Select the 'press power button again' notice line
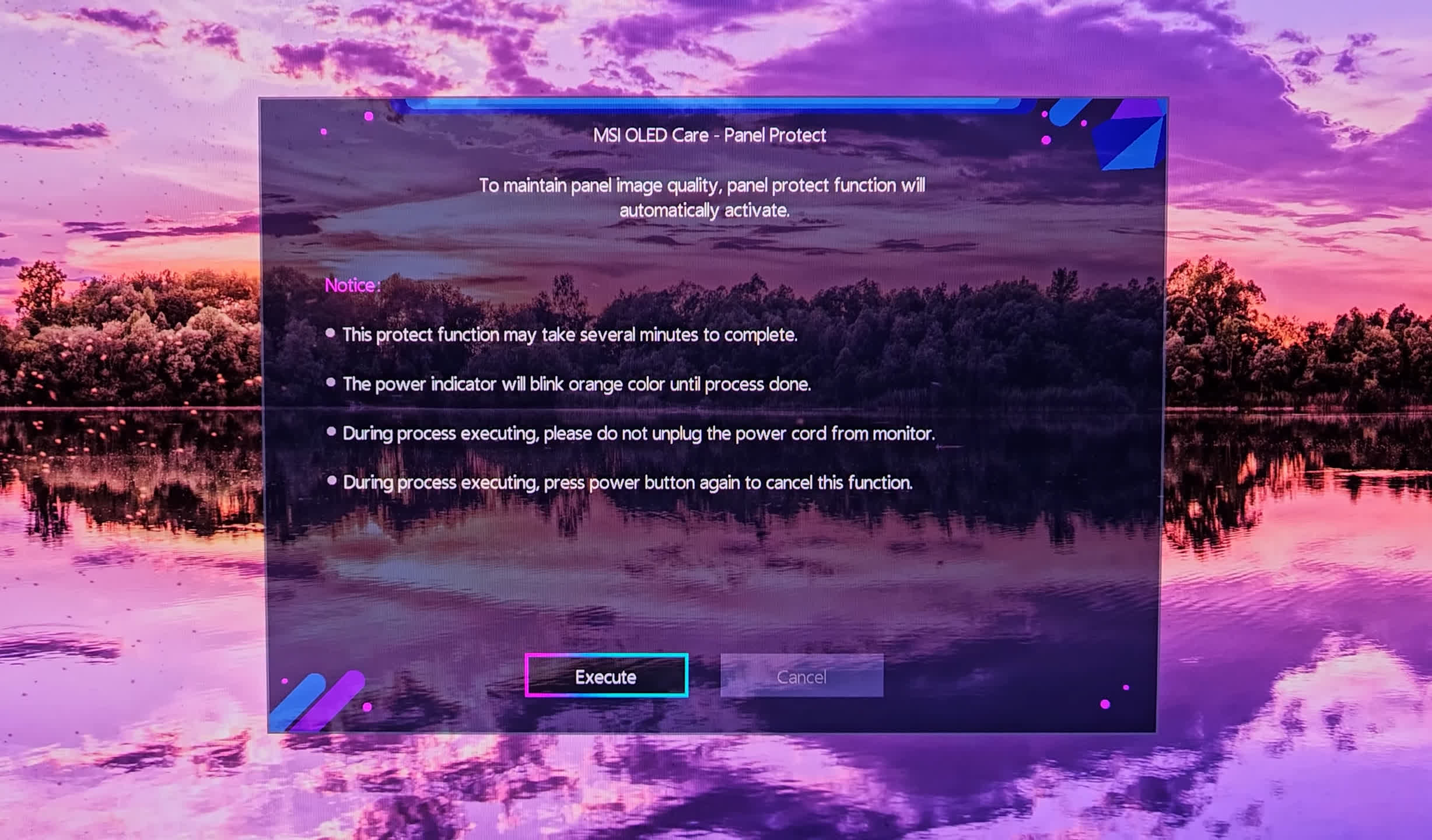This screenshot has height=840, width=1432. coord(627,483)
